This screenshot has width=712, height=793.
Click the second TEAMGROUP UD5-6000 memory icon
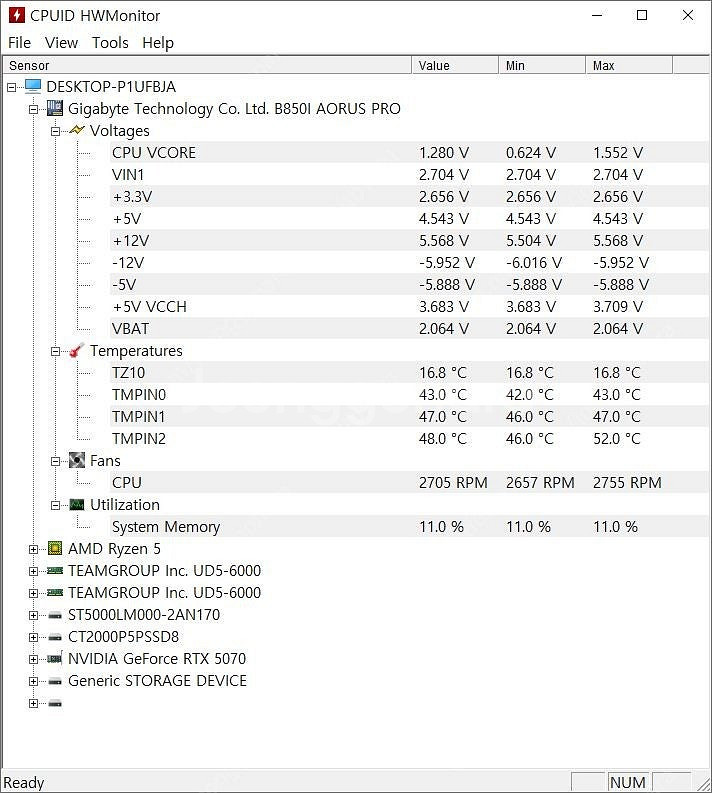(55, 592)
